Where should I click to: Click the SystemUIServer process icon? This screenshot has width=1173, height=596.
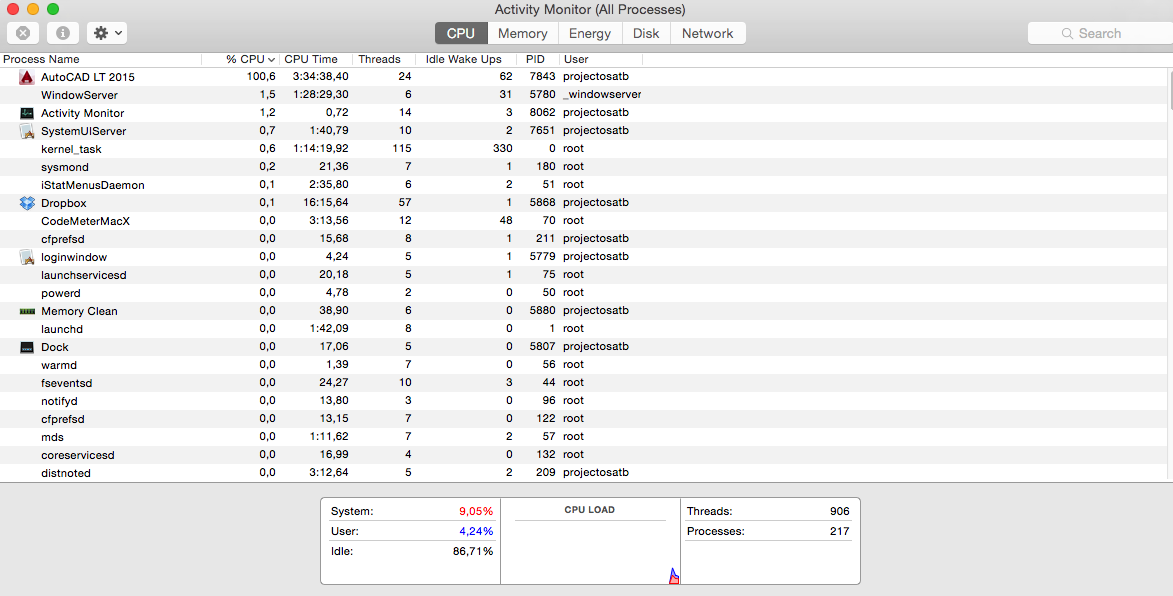tap(27, 131)
